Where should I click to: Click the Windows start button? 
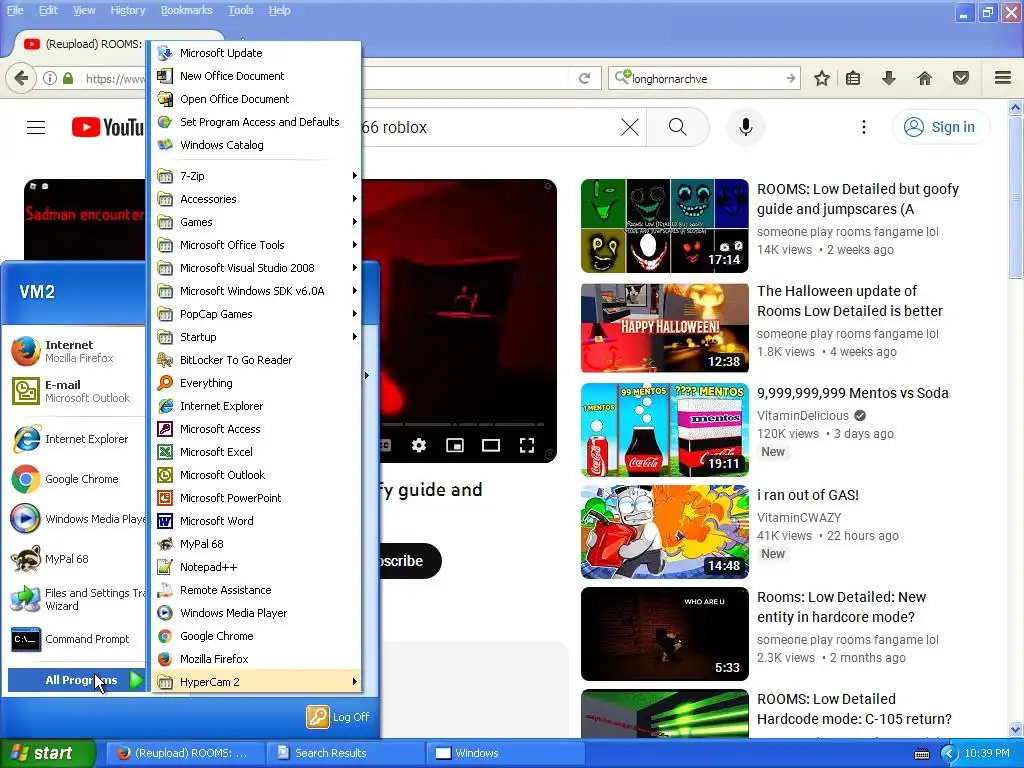[x=47, y=753]
